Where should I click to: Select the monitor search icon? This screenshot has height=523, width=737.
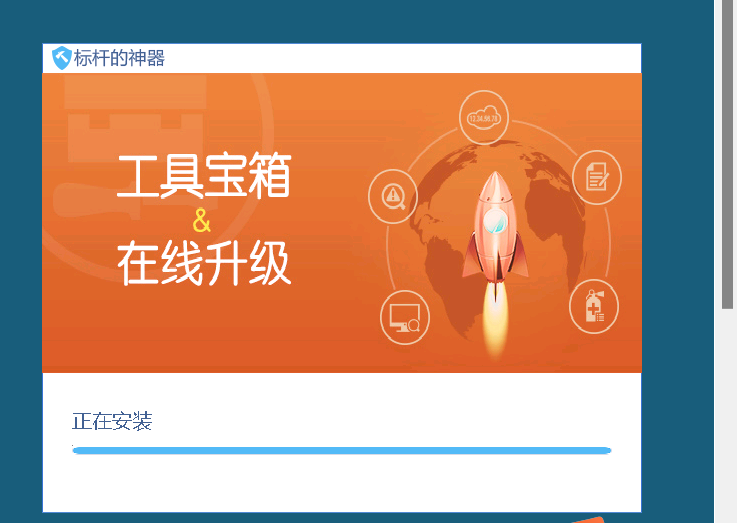point(405,317)
